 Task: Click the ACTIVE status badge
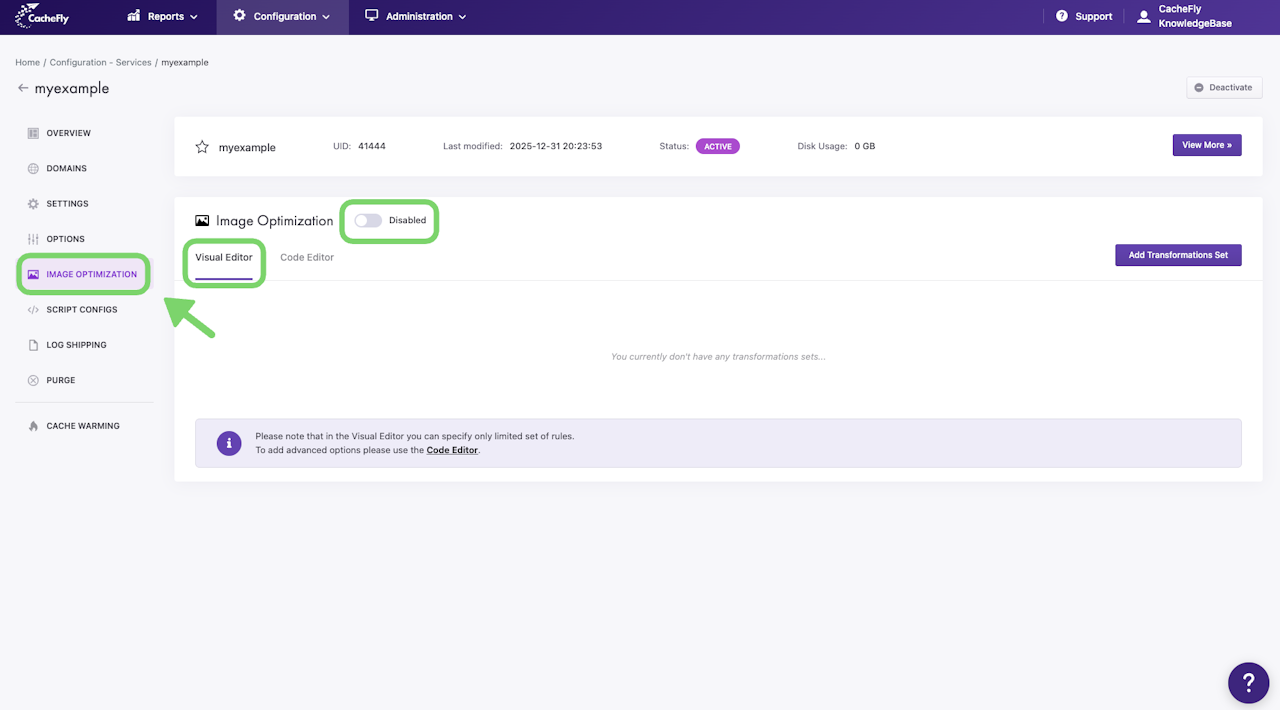(718, 146)
